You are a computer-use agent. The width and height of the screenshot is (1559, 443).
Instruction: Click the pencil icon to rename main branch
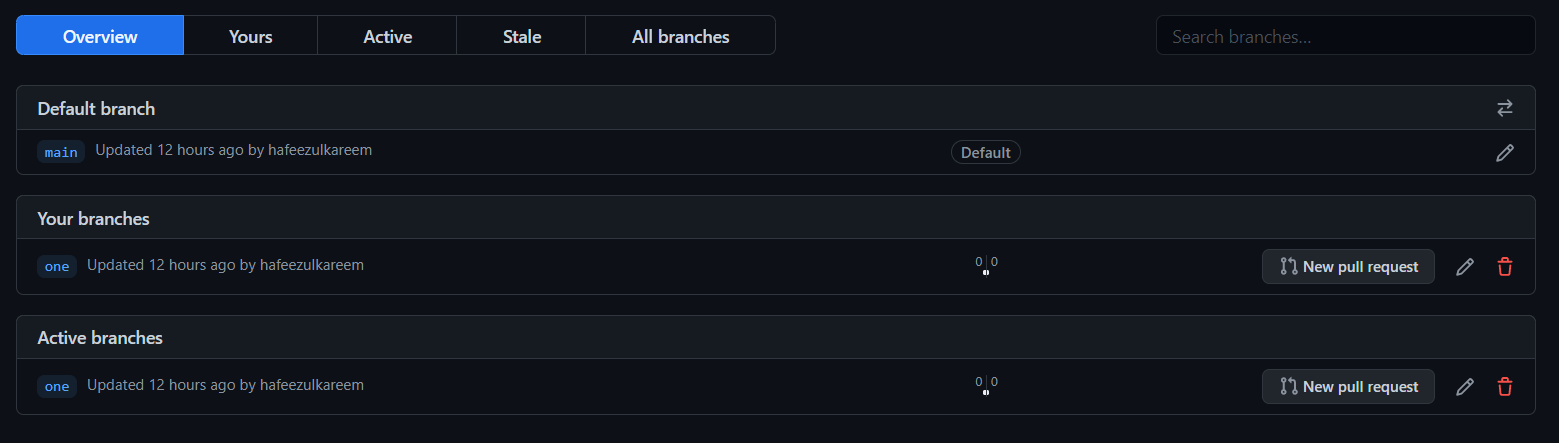click(x=1504, y=153)
